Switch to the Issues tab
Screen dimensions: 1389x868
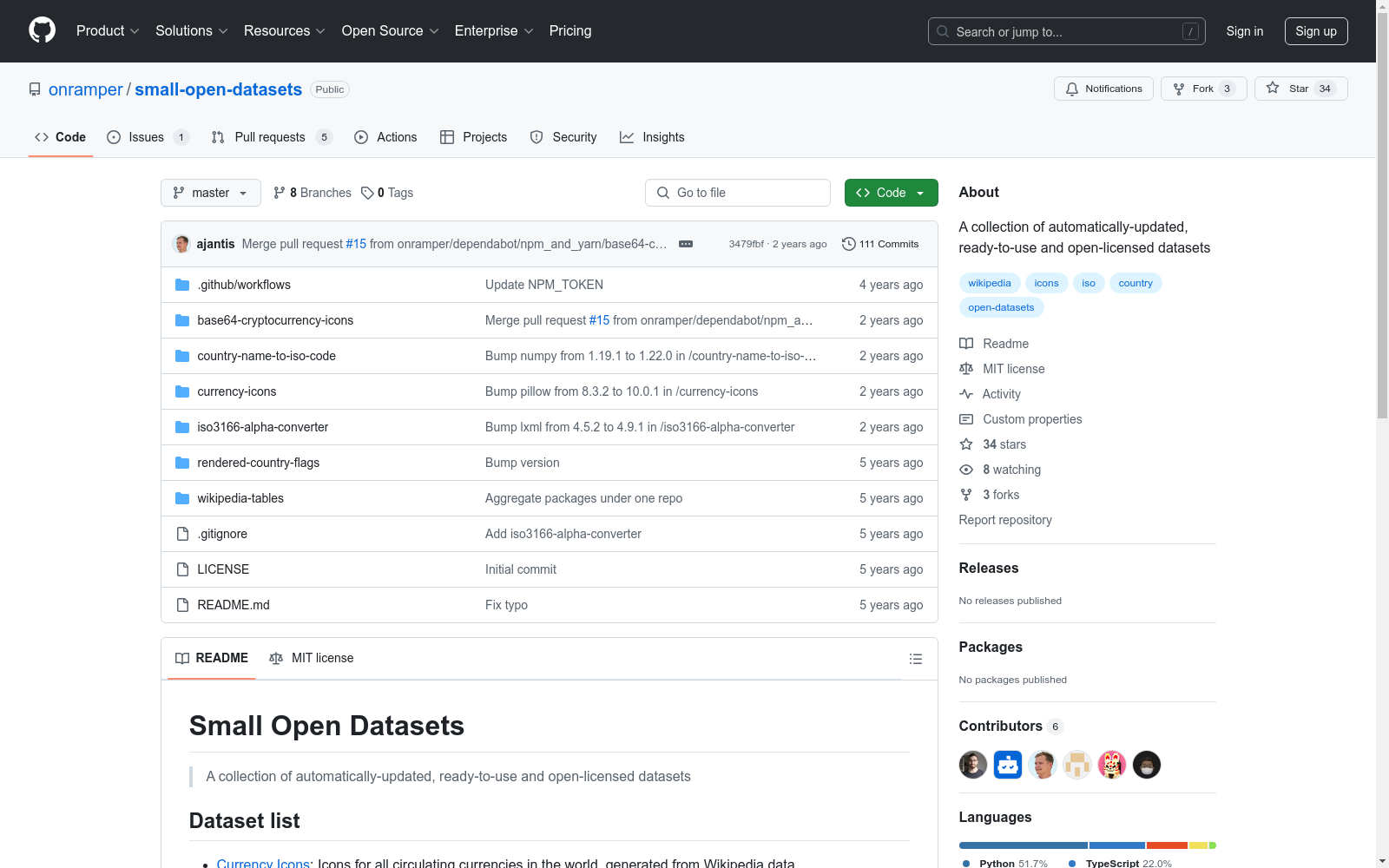pos(148,137)
